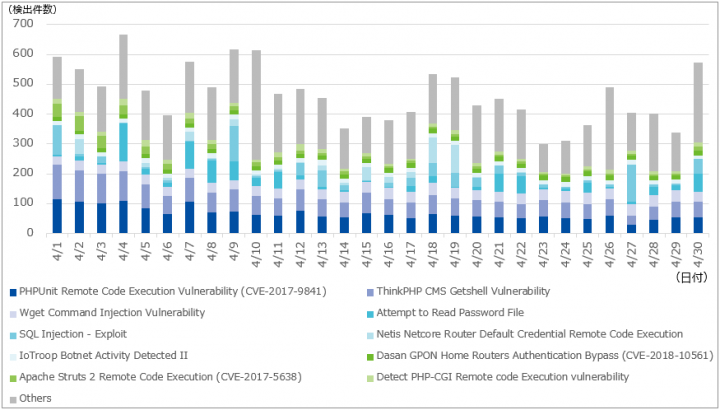
Task: Click the 4/18 date label on axis
Action: [x=433, y=254]
